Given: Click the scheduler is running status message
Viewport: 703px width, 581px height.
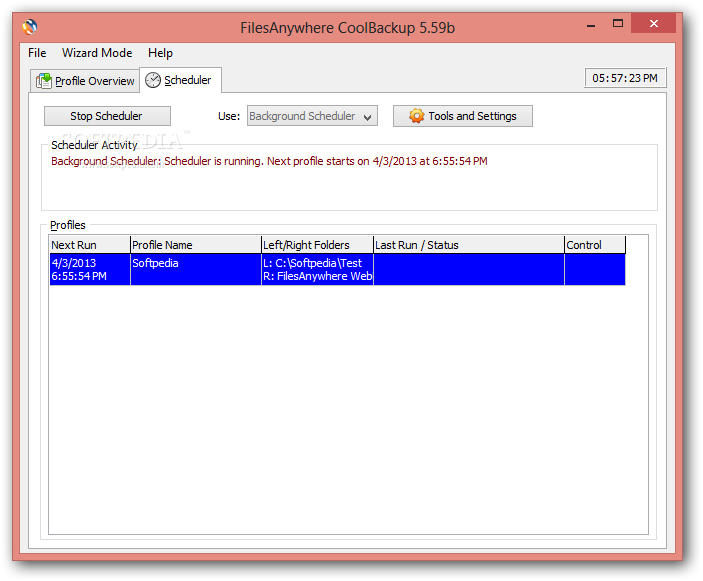Looking at the screenshot, I should (x=269, y=161).
